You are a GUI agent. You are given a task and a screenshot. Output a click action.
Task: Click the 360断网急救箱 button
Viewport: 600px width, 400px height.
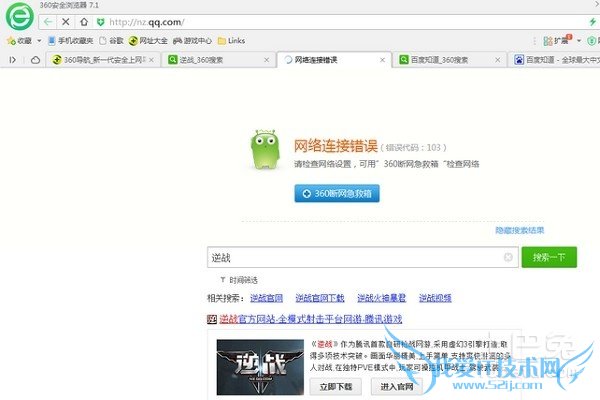tap(337, 193)
